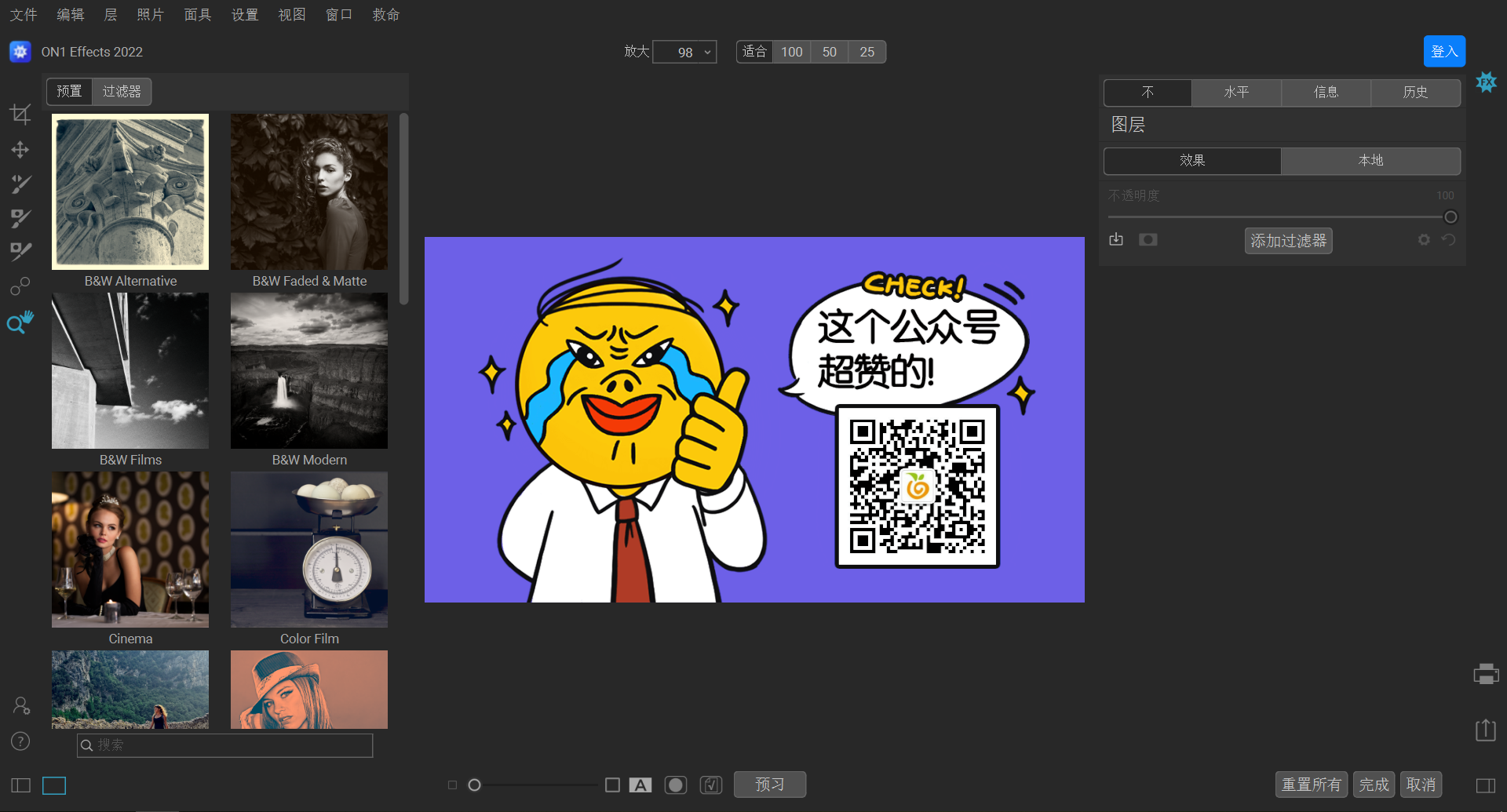Select the 本地 local tab

point(1370,161)
